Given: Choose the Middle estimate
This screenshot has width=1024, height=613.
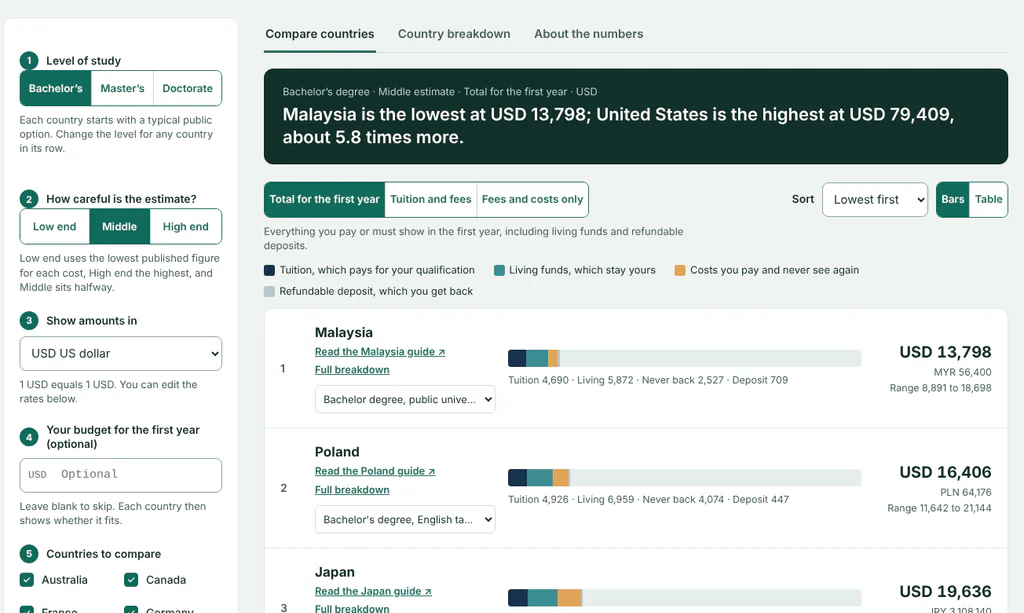Looking at the screenshot, I should point(120,227).
